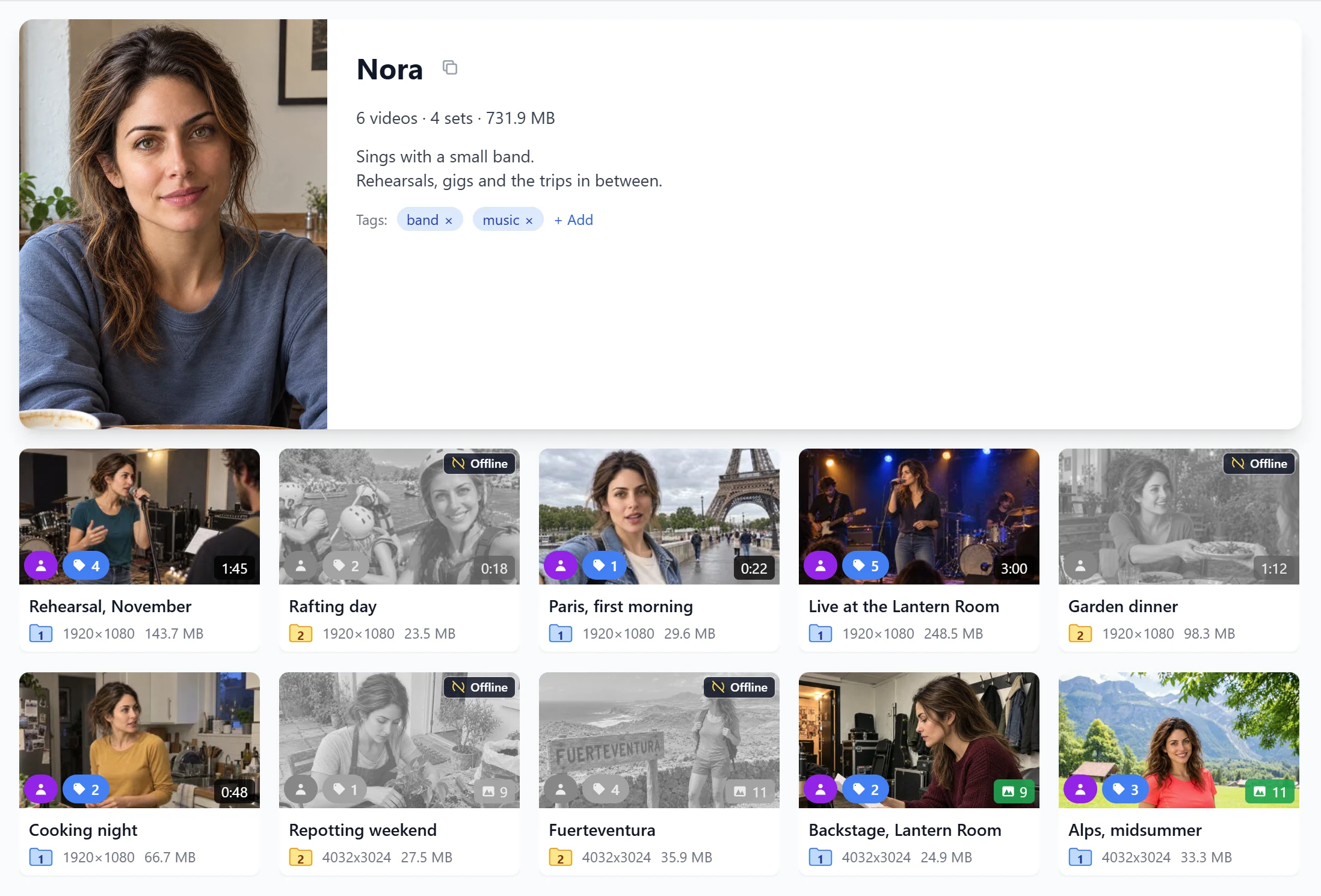The image size is (1321, 896).
Task: Click Offline badge on Fuerteventura
Action: [739, 687]
